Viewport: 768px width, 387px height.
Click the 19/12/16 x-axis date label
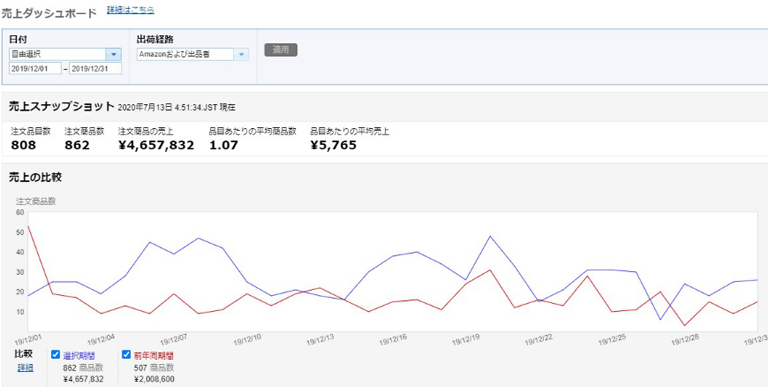click(393, 340)
